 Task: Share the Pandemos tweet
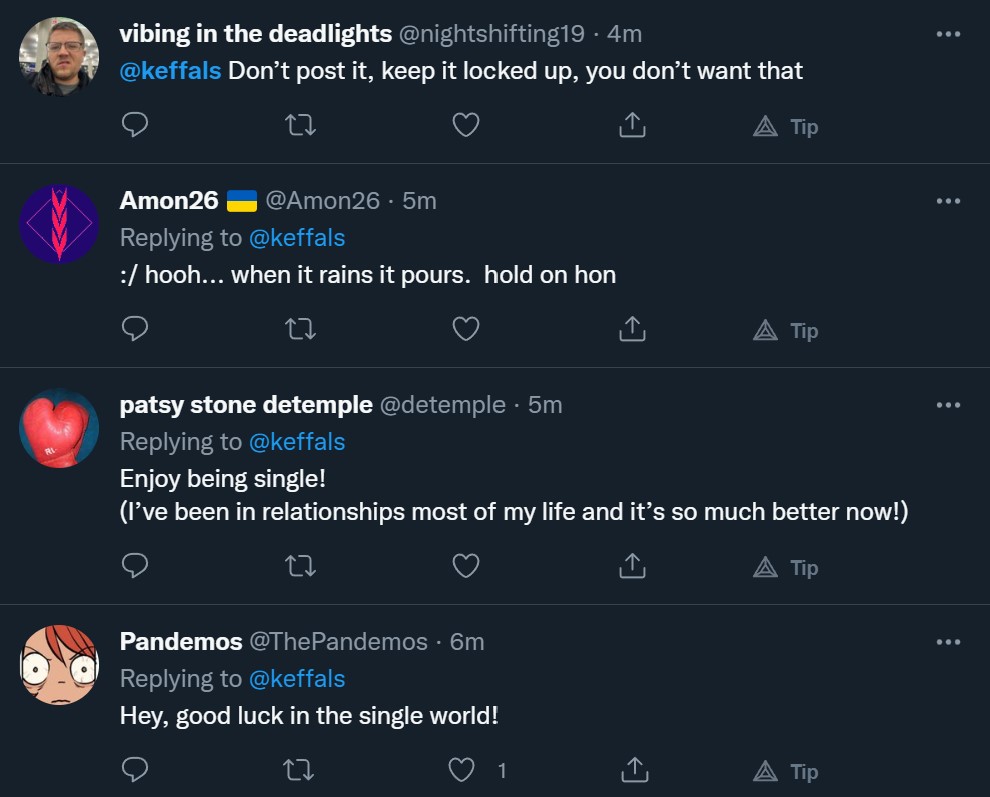tap(631, 771)
